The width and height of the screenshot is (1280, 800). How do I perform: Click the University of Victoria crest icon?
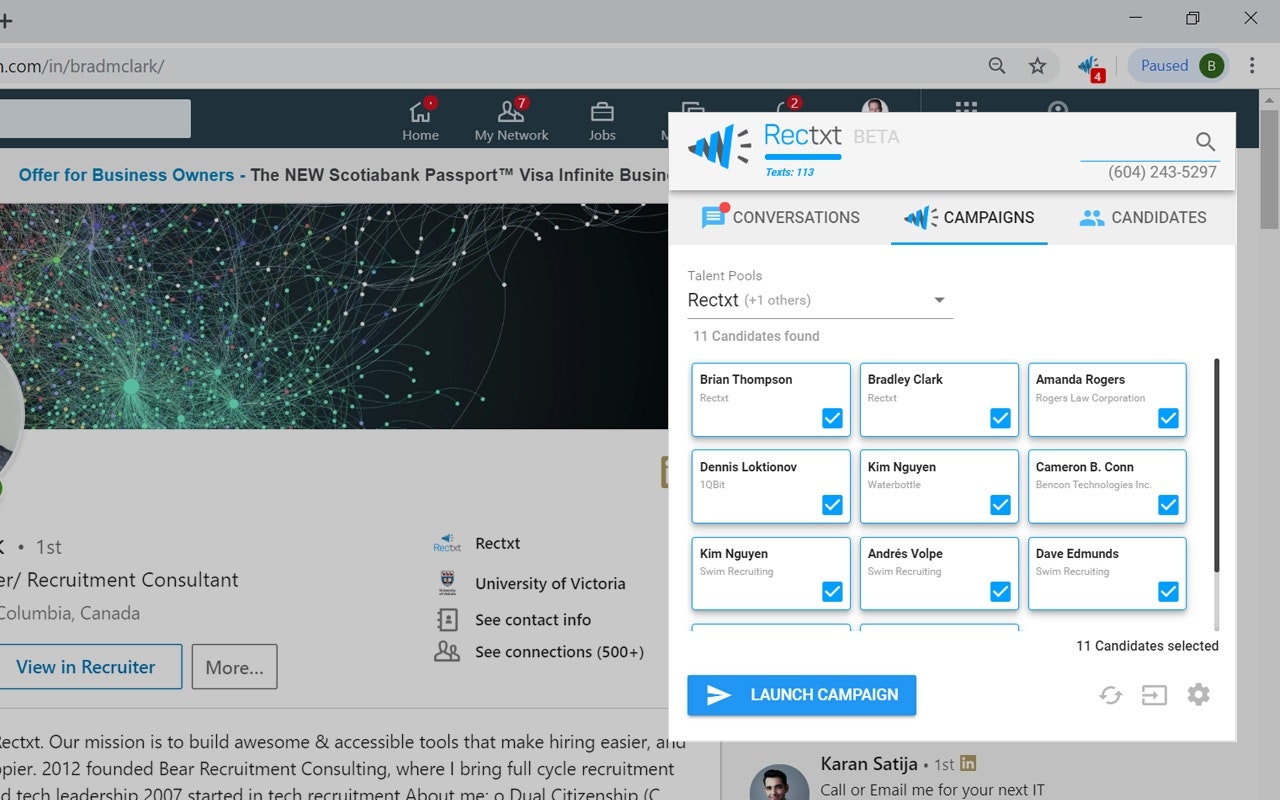tap(447, 583)
